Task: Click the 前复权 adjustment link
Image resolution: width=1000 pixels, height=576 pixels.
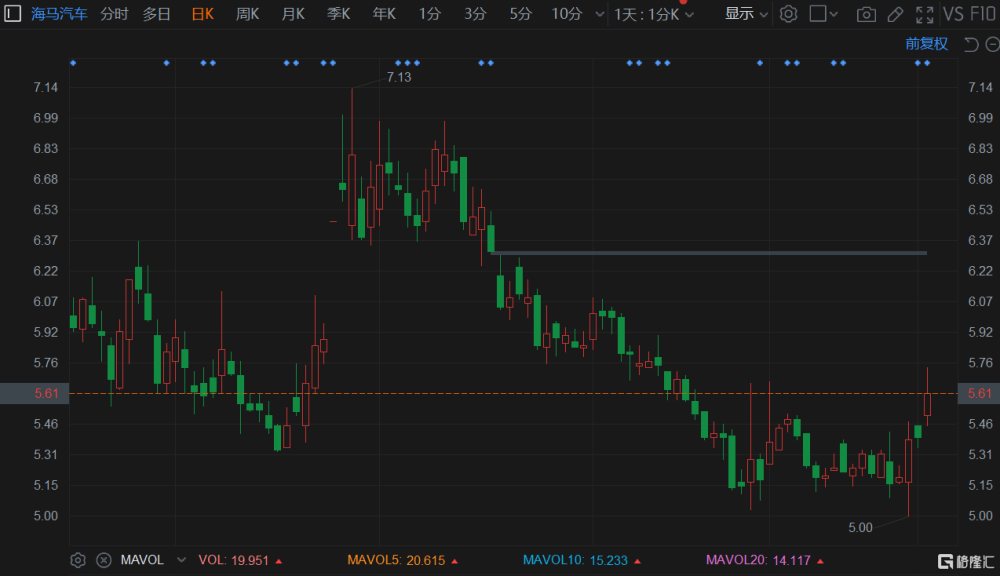Action: click(926, 44)
